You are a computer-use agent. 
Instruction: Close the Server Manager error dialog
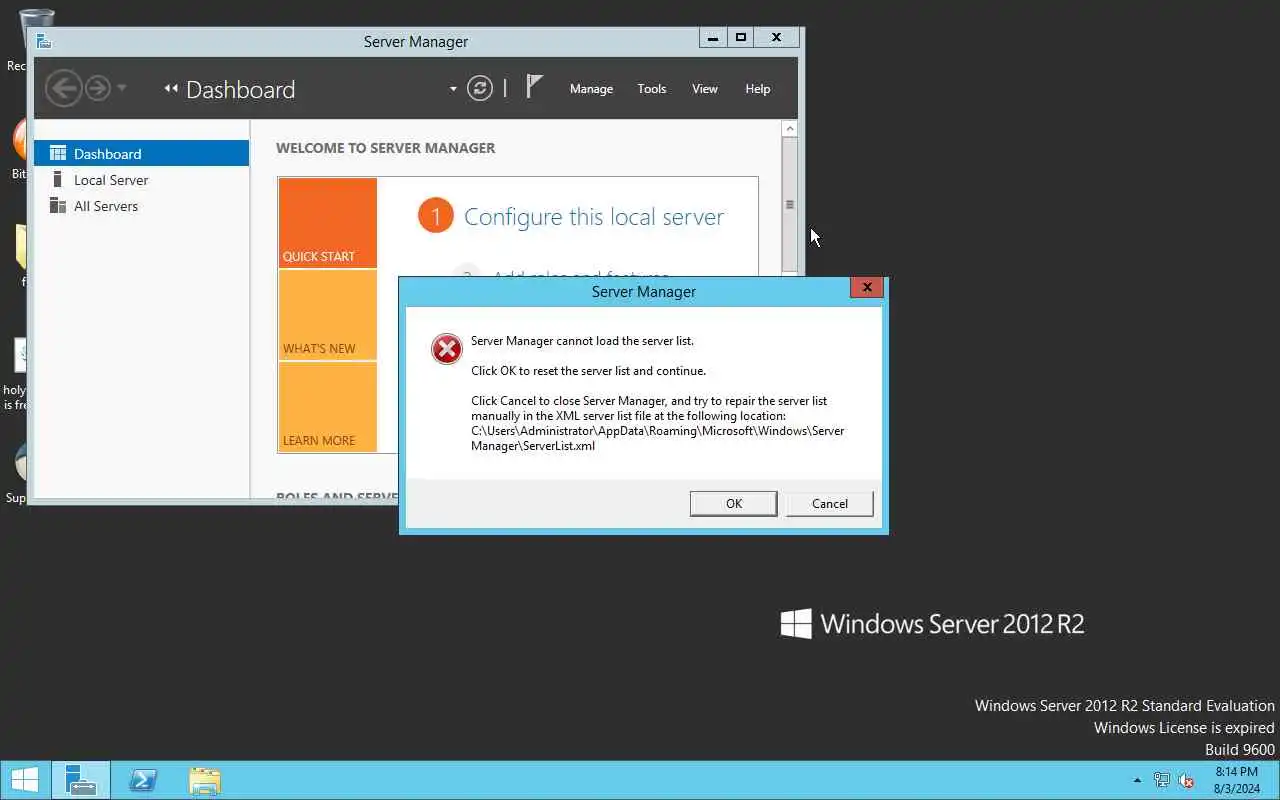coord(867,287)
